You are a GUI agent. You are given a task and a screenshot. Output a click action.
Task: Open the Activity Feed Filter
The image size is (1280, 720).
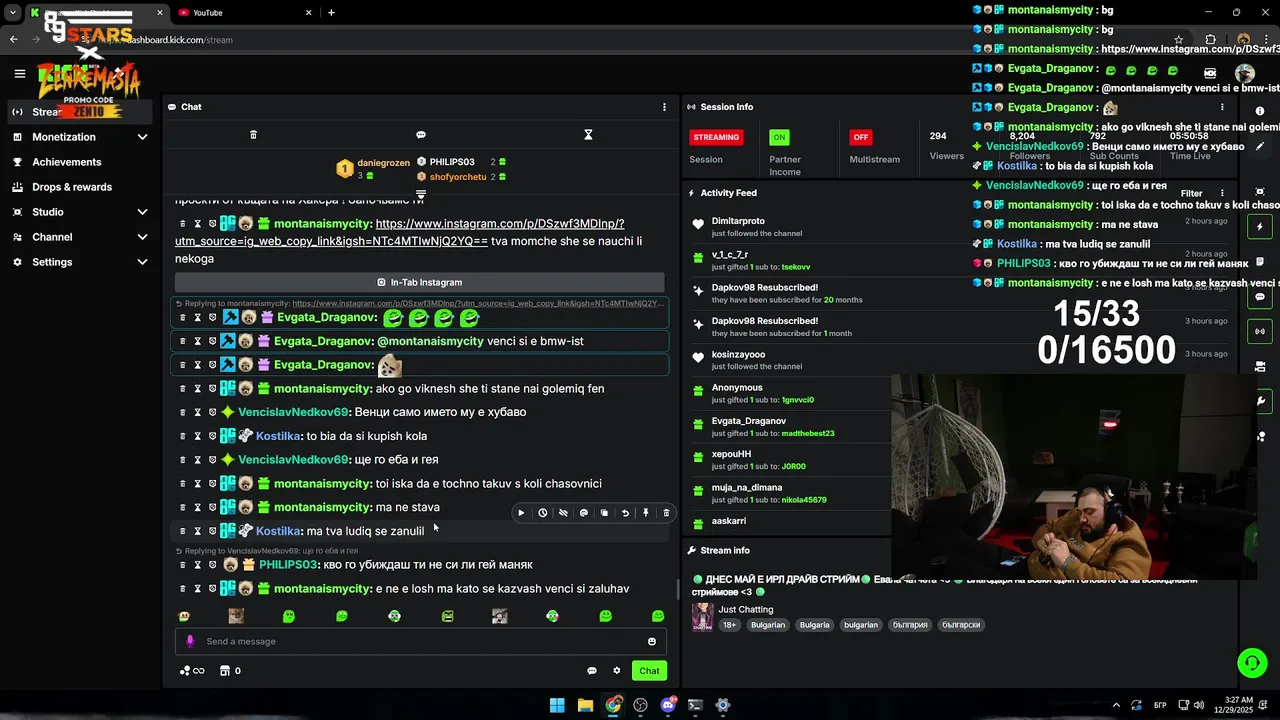(x=1191, y=194)
